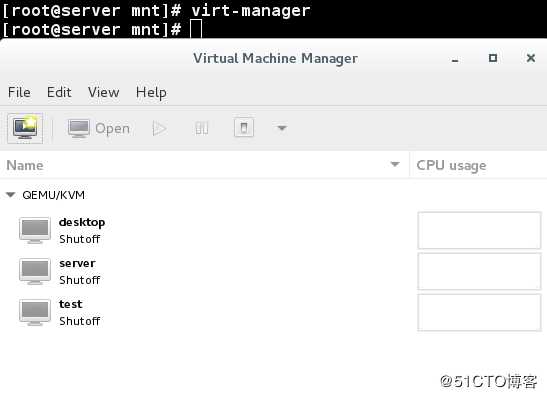Select the test virtual machine
Image resolution: width=547 pixels, height=398 pixels.
[x=274, y=312]
